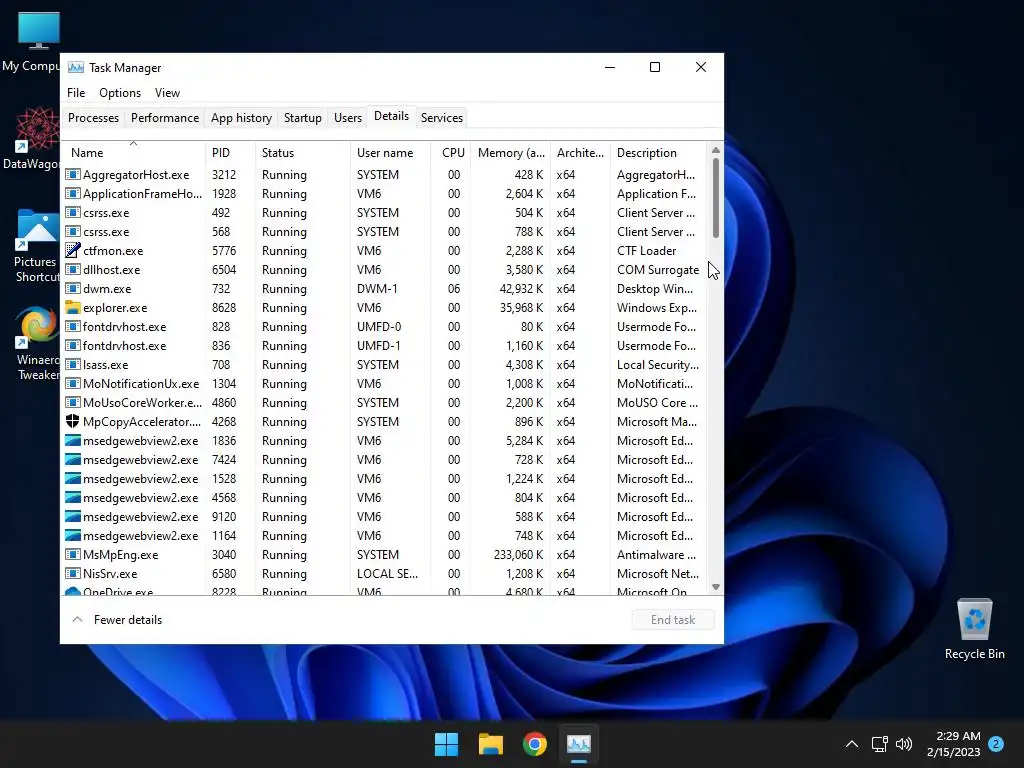Open the View menu

[x=167, y=93]
